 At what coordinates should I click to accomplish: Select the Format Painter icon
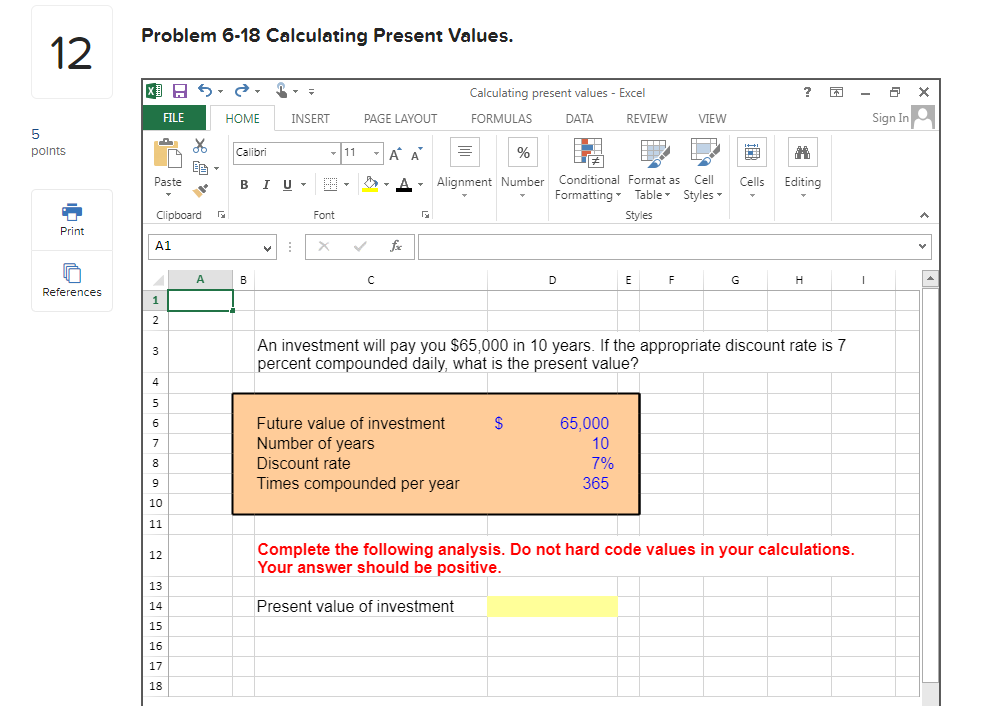tap(199, 188)
